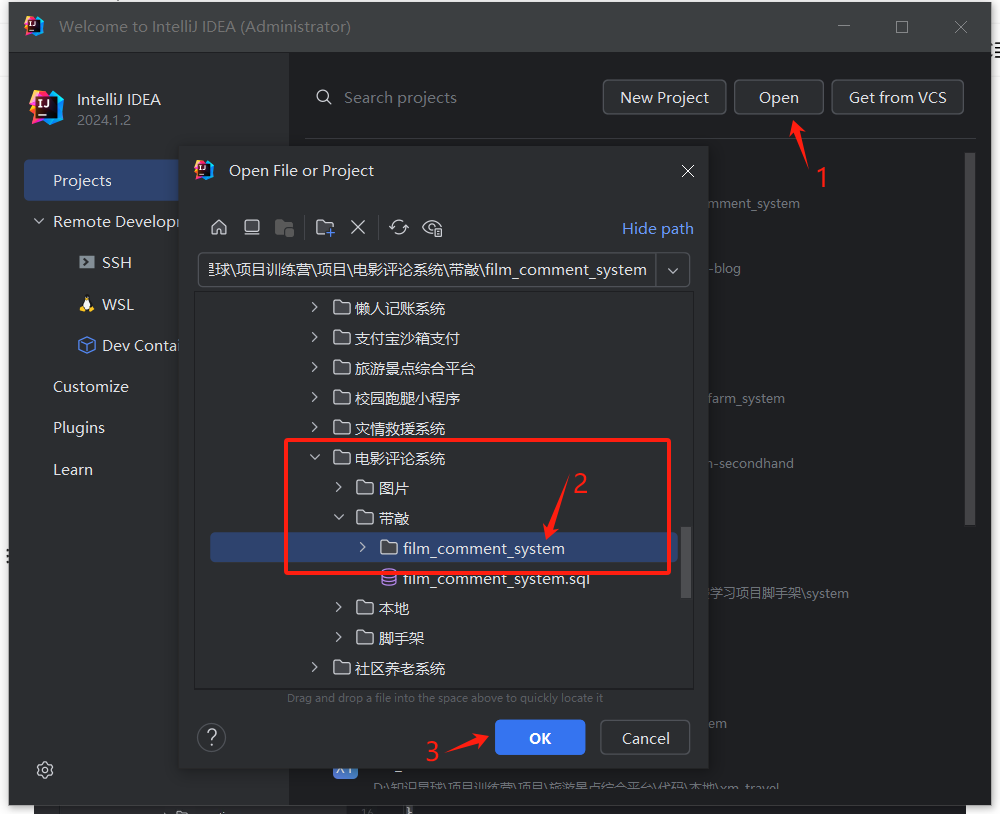
Task: Expand the 脚手架 folder
Action: (x=339, y=637)
